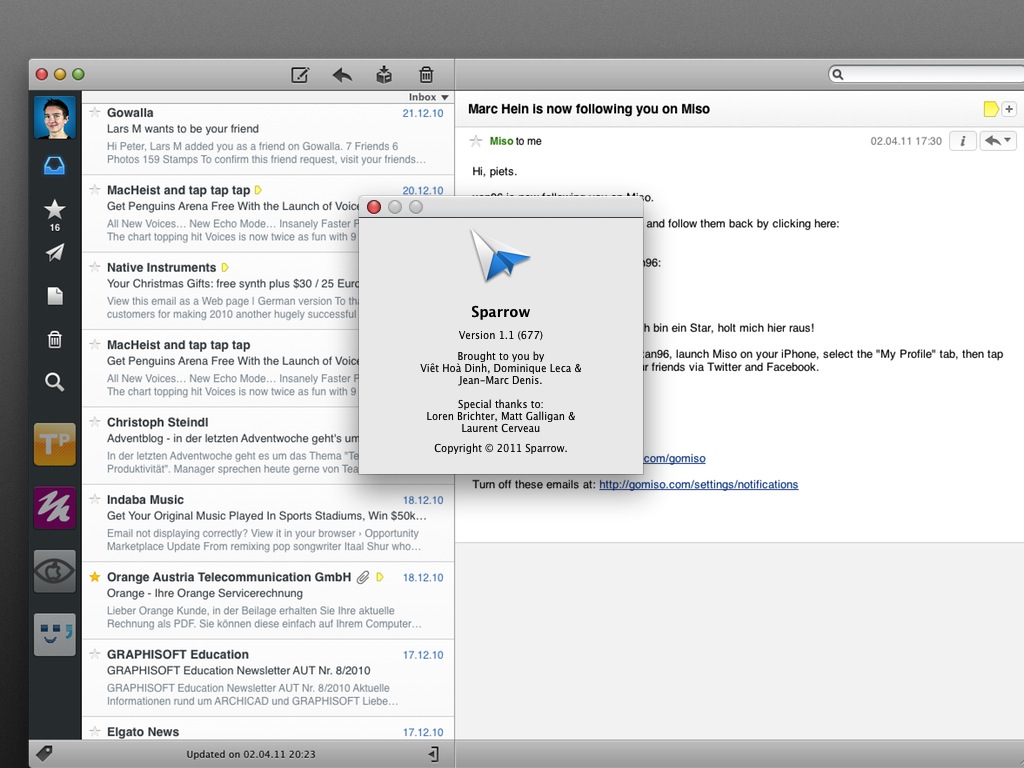The image size is (1024, 768).
Task: Open Inbox from the sidebar
Action: [54, 165]
